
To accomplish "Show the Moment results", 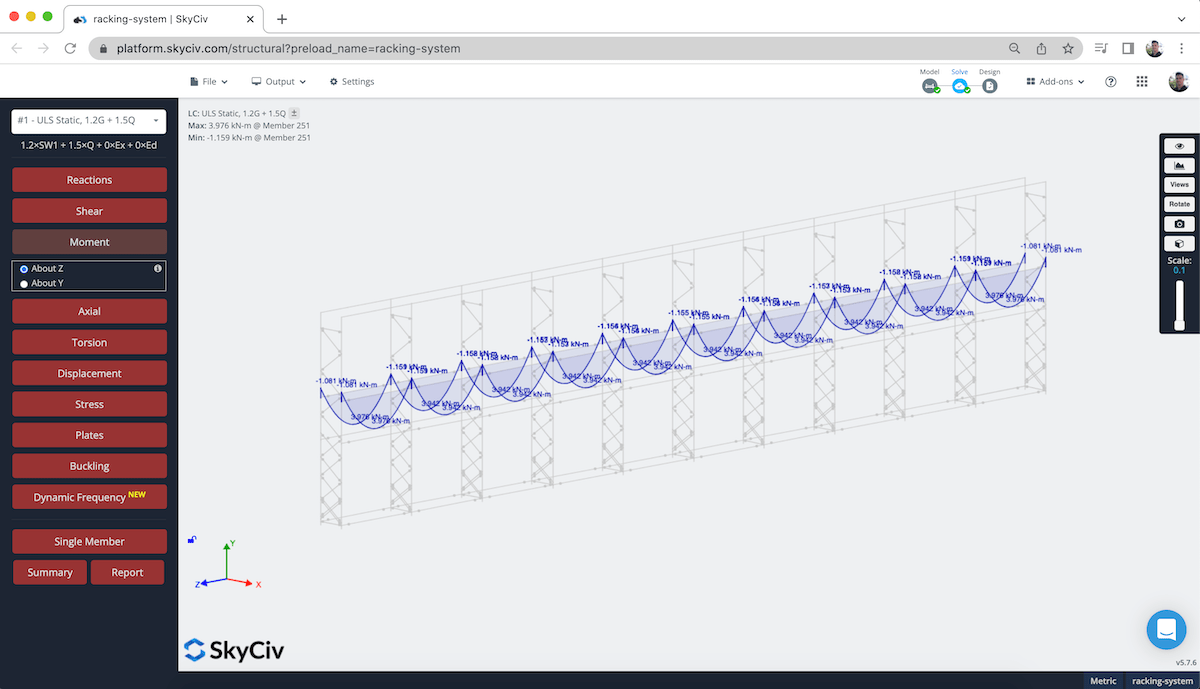I will point(89,241).
